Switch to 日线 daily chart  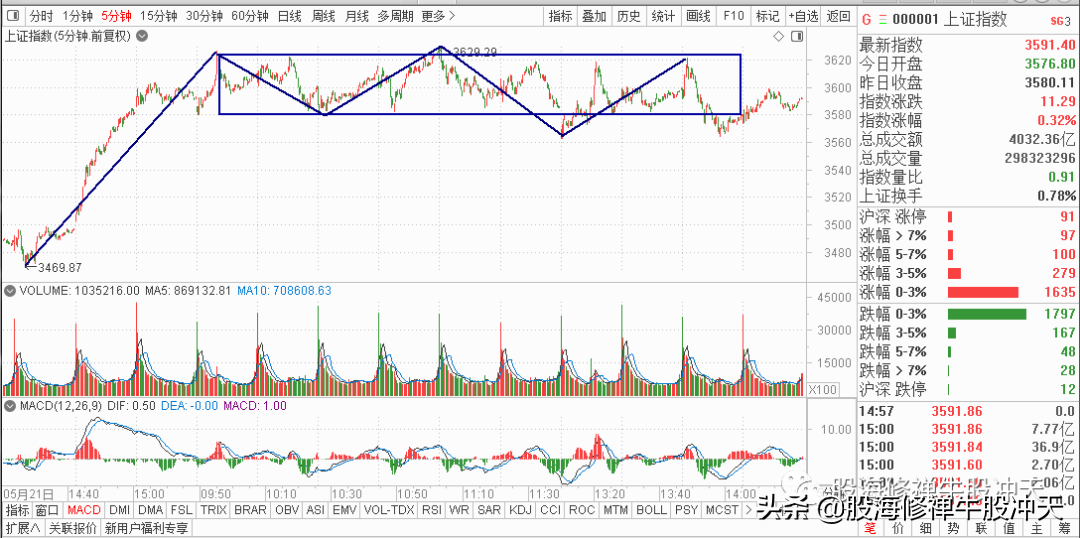[x=289, y=16]
